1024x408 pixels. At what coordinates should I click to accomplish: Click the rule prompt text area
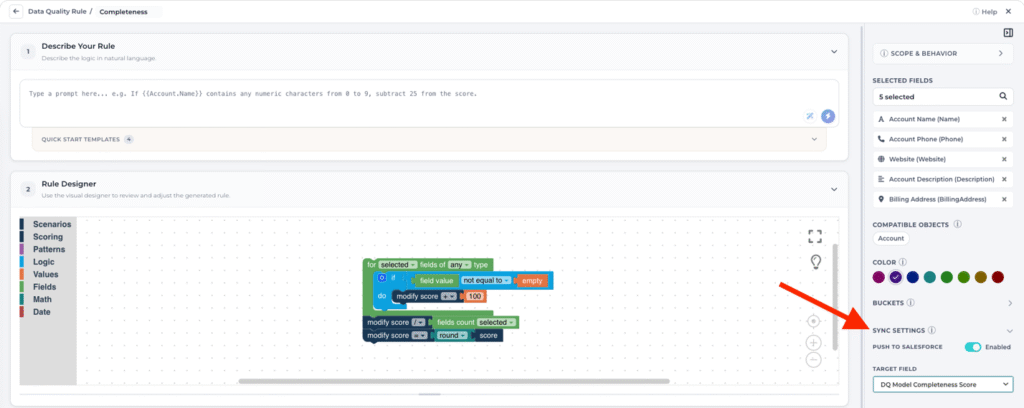pos(429,103)
